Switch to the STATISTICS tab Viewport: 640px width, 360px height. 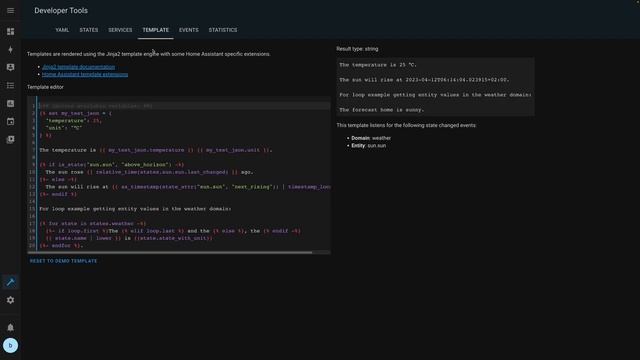click(223, 30)
